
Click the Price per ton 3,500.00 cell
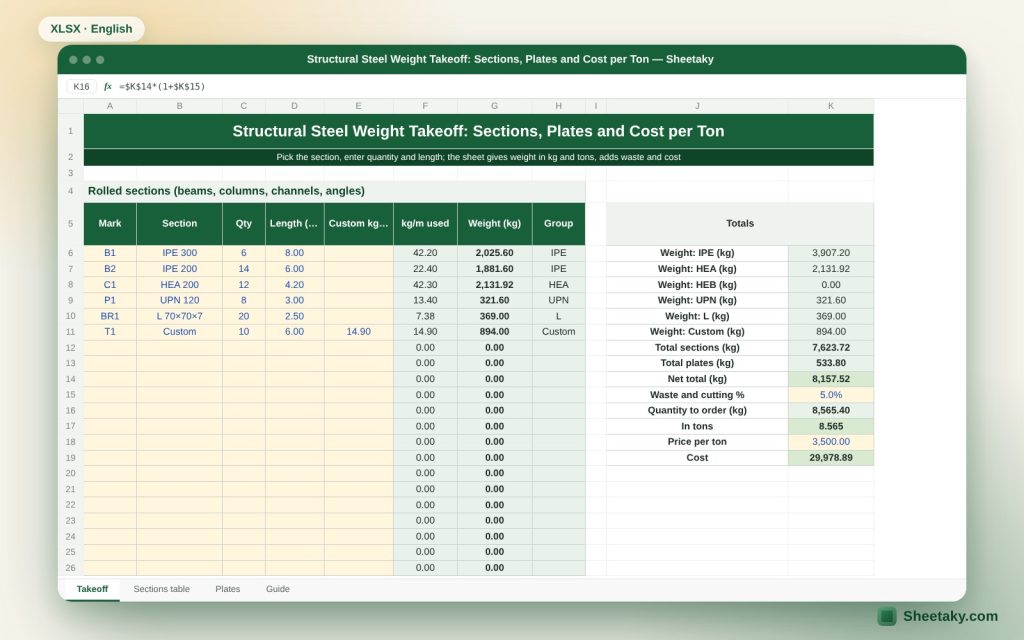pos(831,441)
